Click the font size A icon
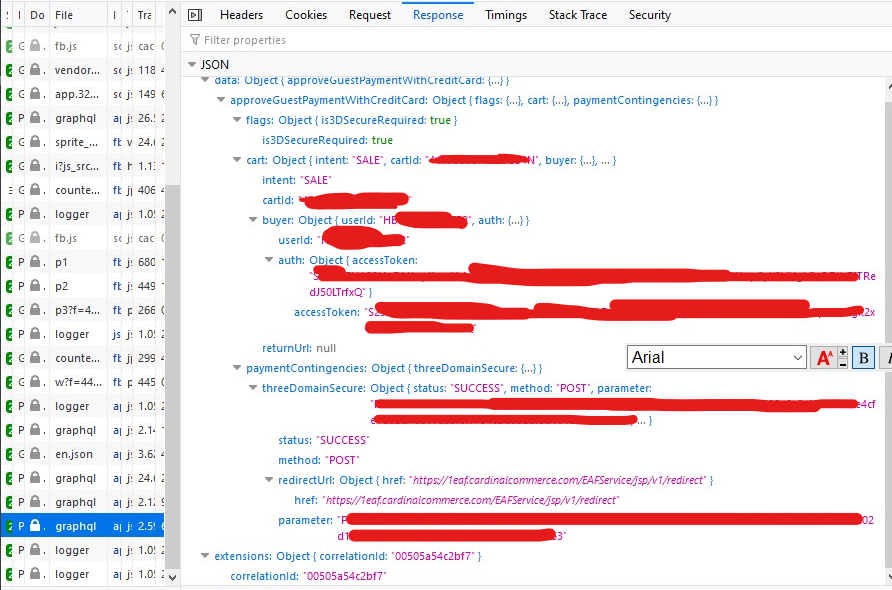 [x=824, y=358]
